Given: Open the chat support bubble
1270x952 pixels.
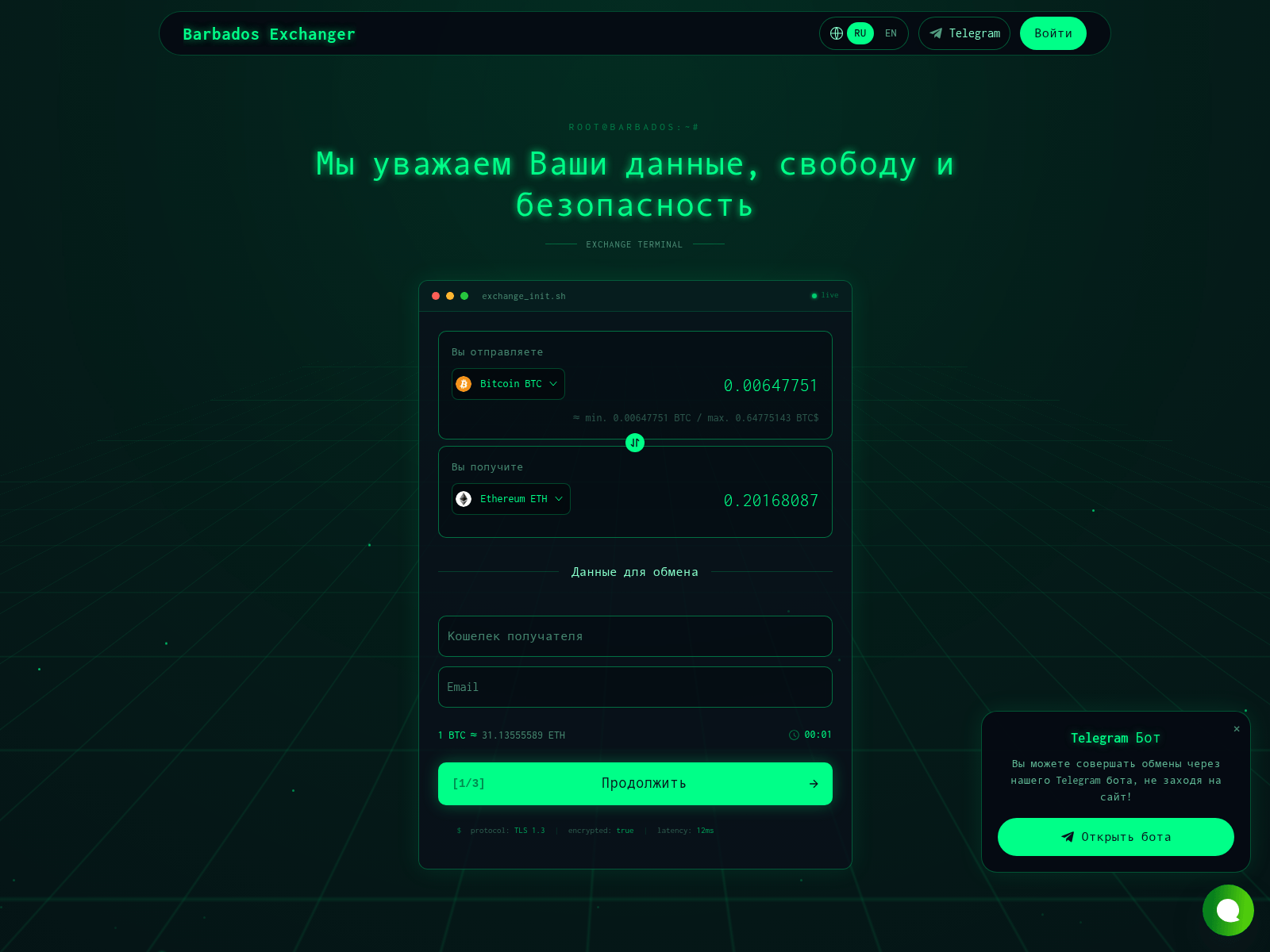Looking at the screenshot, I should coord(1228,910).
